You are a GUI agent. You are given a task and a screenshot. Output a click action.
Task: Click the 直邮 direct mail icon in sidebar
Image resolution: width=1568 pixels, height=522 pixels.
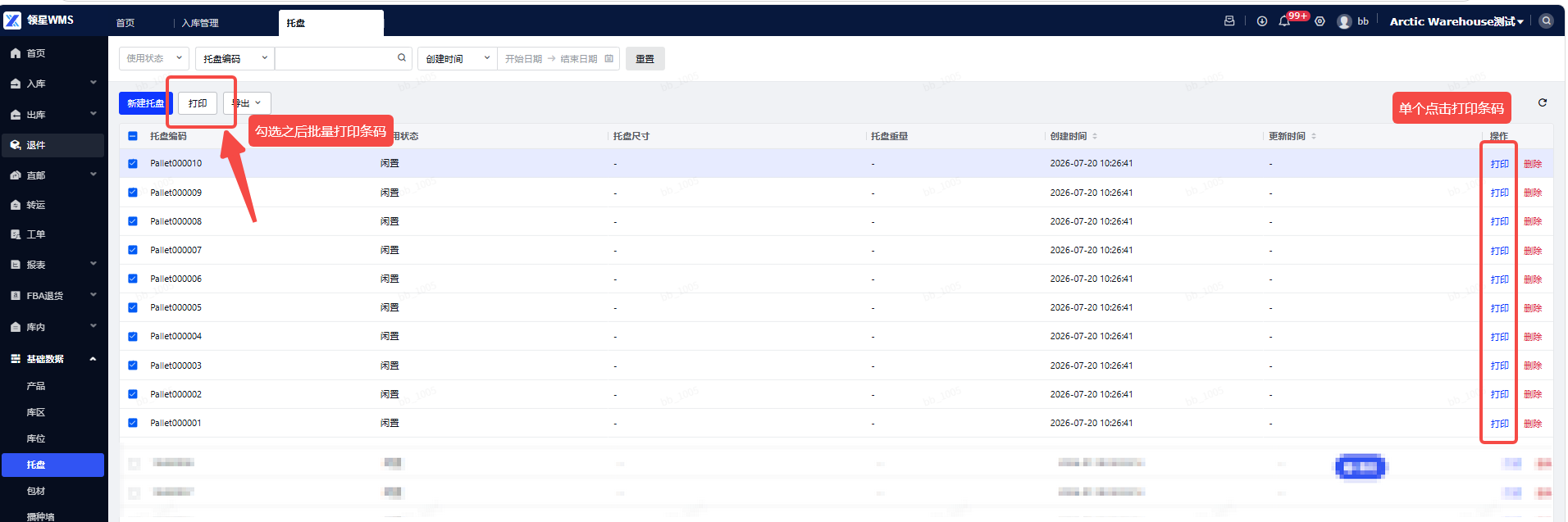(x=16, y=175)
